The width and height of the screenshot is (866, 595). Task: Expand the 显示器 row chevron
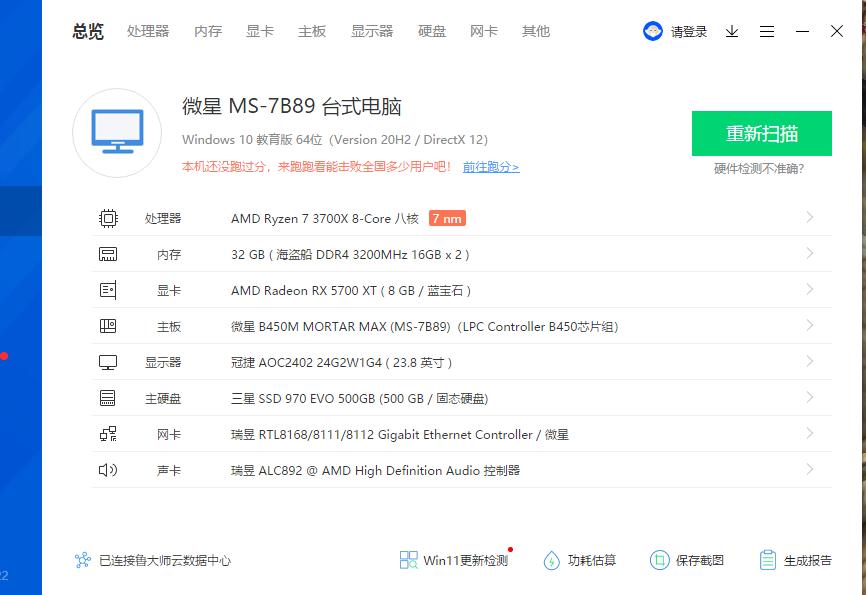(810, 361)
